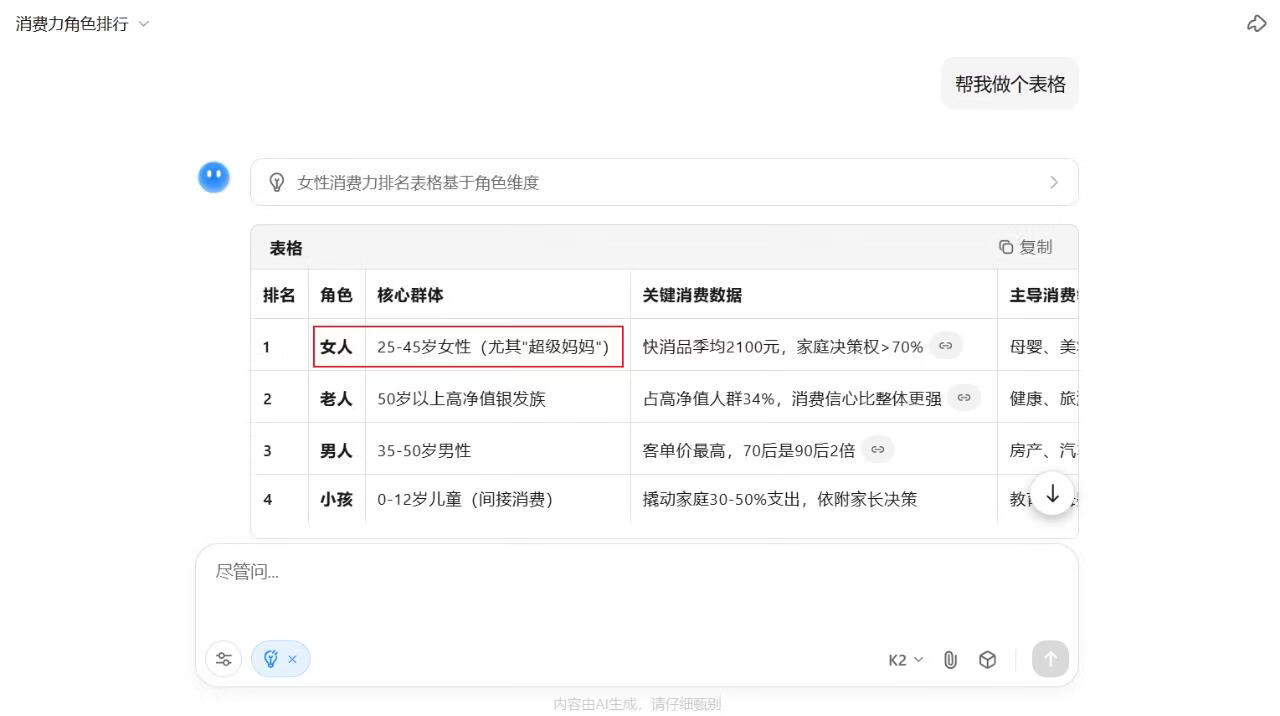
Task: Open the link icon beside 2100元 data
Action: [945, 345]
